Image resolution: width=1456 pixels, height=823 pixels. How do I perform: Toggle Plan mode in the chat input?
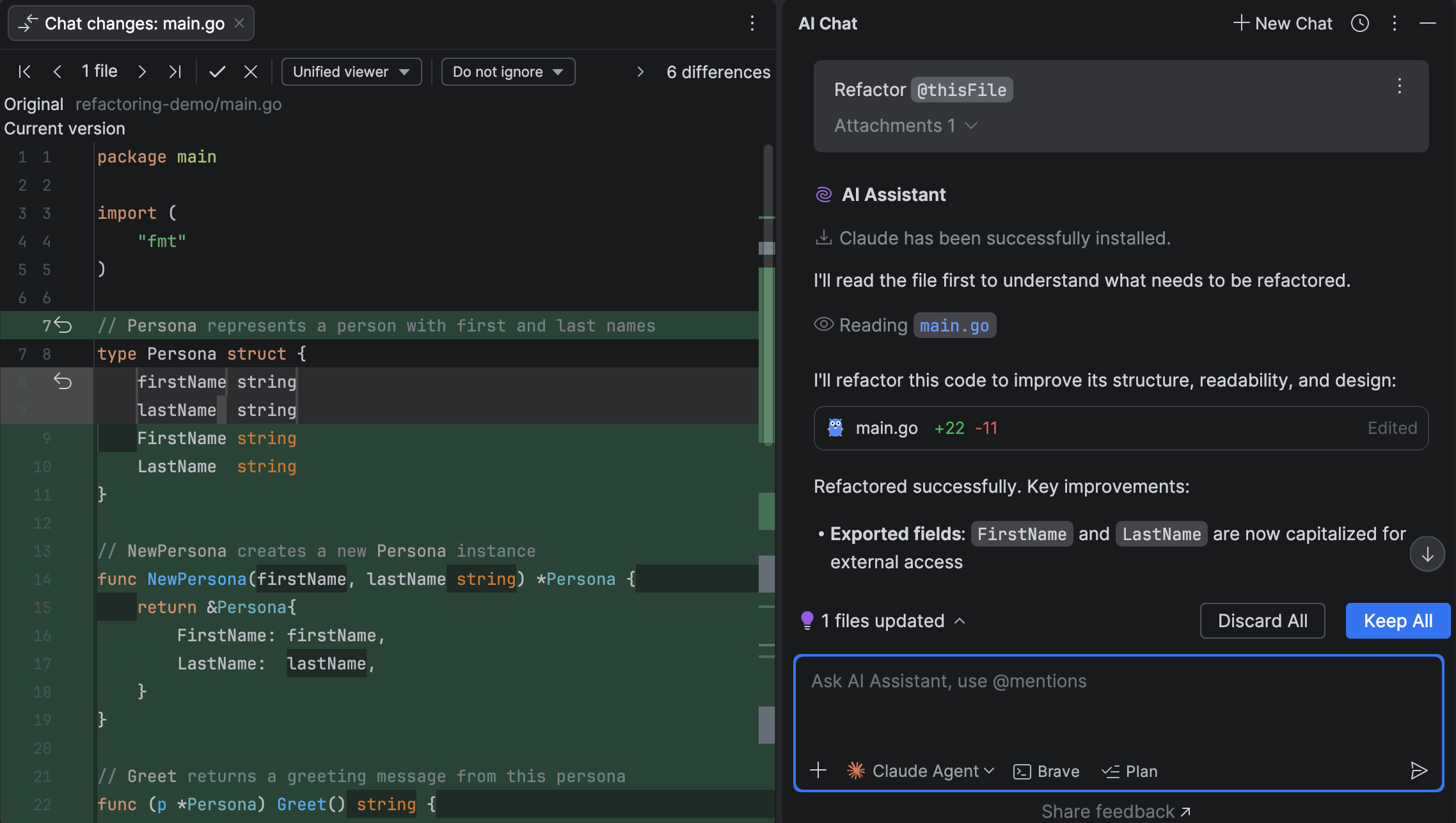(1130, 771)
